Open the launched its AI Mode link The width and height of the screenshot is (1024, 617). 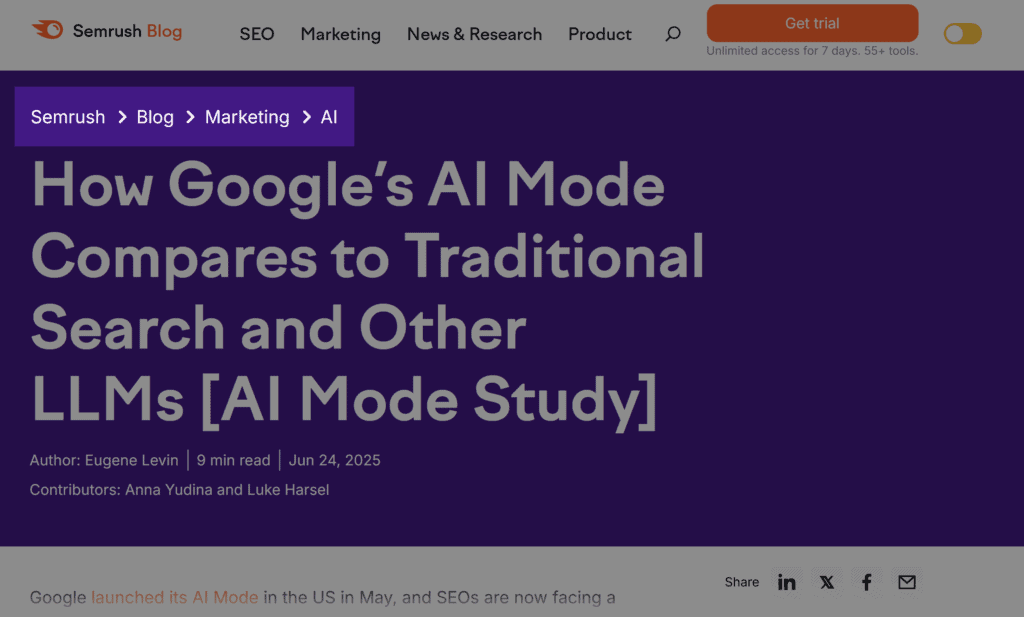[175, 597]
